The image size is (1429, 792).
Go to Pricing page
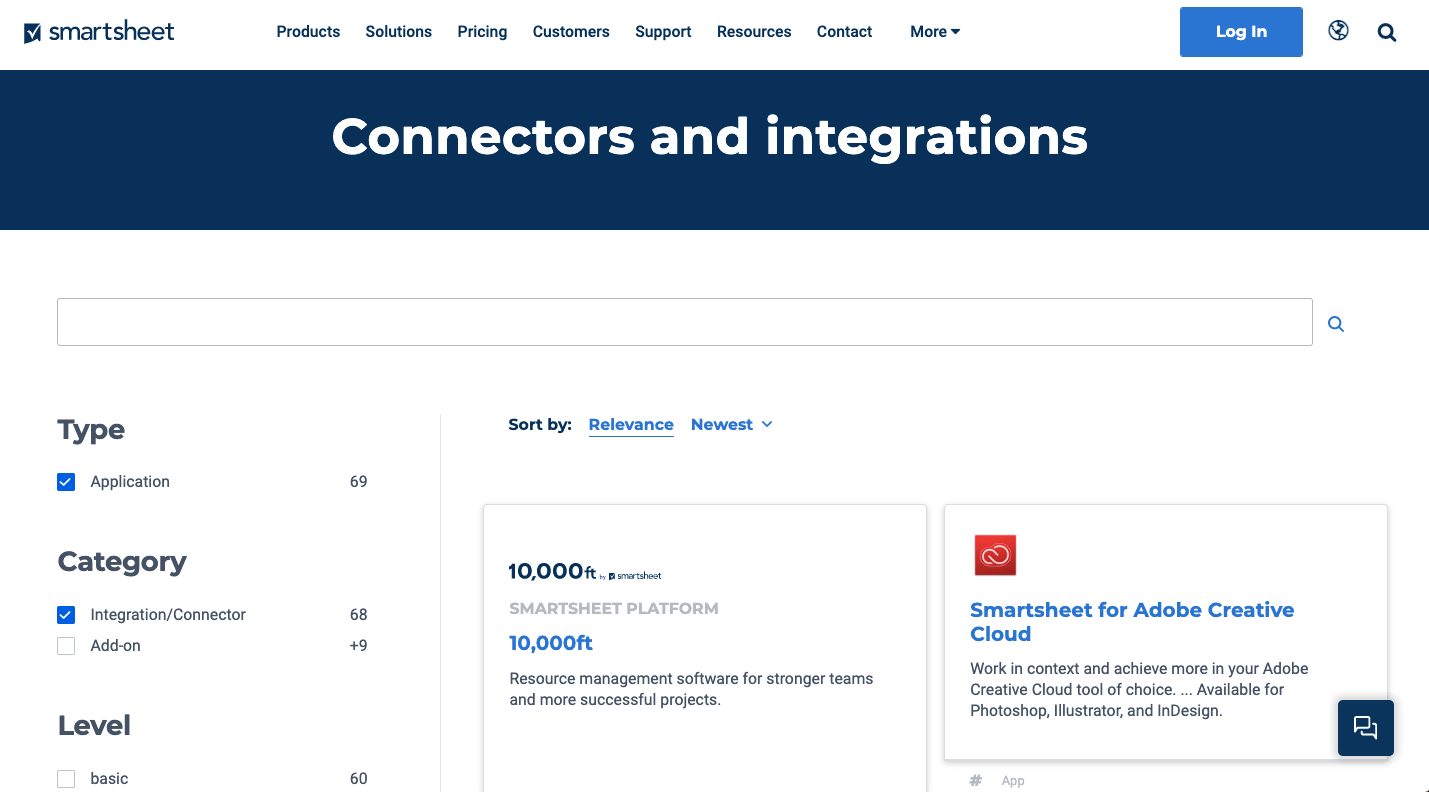482,32
